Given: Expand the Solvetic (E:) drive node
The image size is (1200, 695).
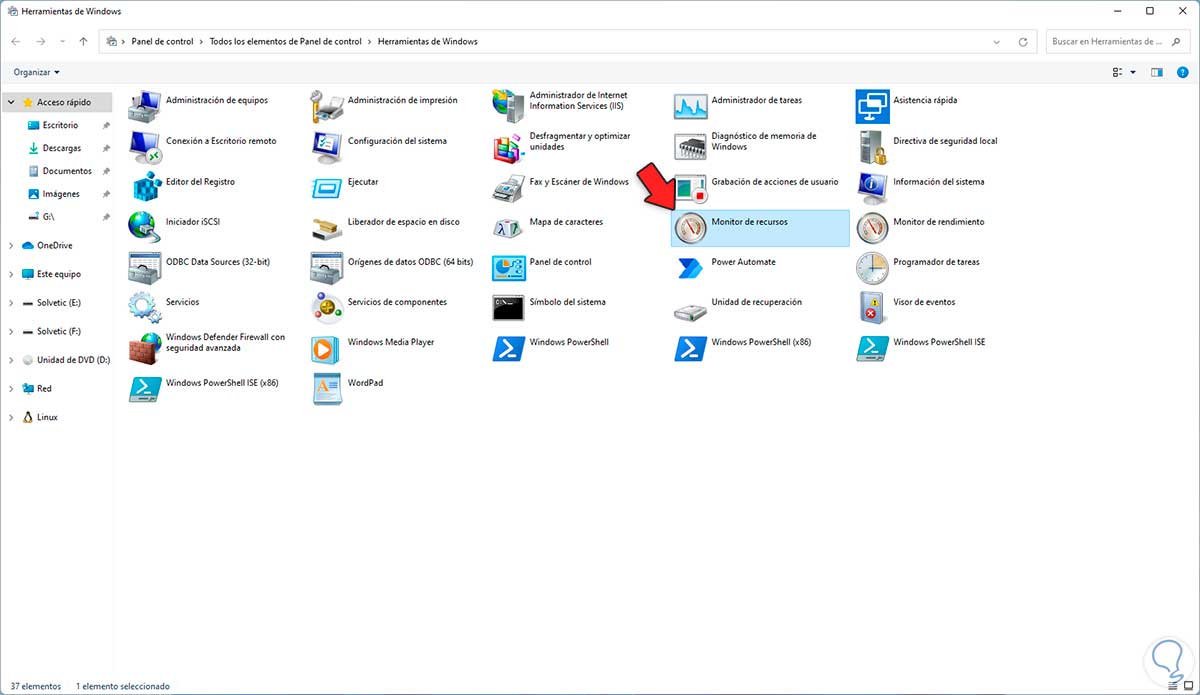Looking at the screenshot, I should [x=11, y=302].
